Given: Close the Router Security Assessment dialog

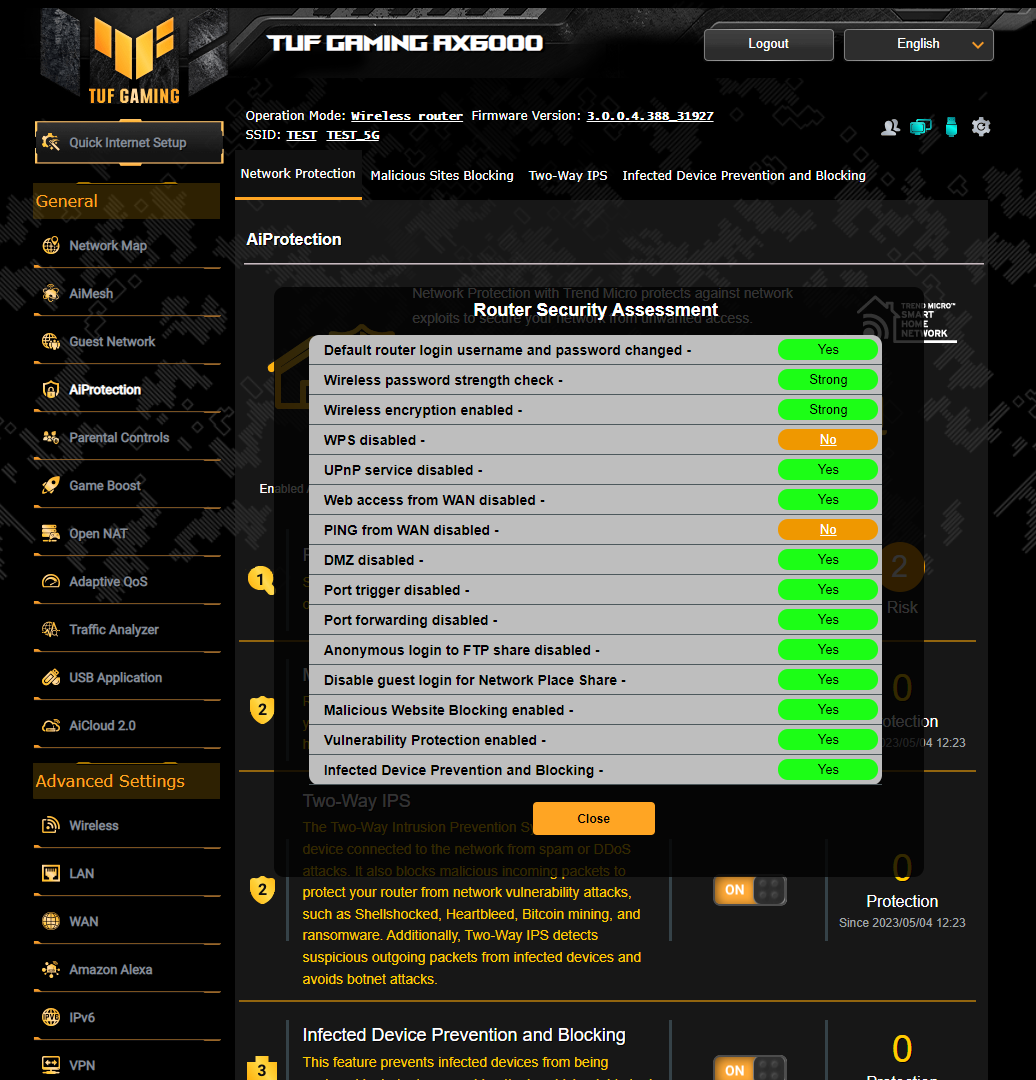Looking at the screenshot, I should (x=594, y=818).
